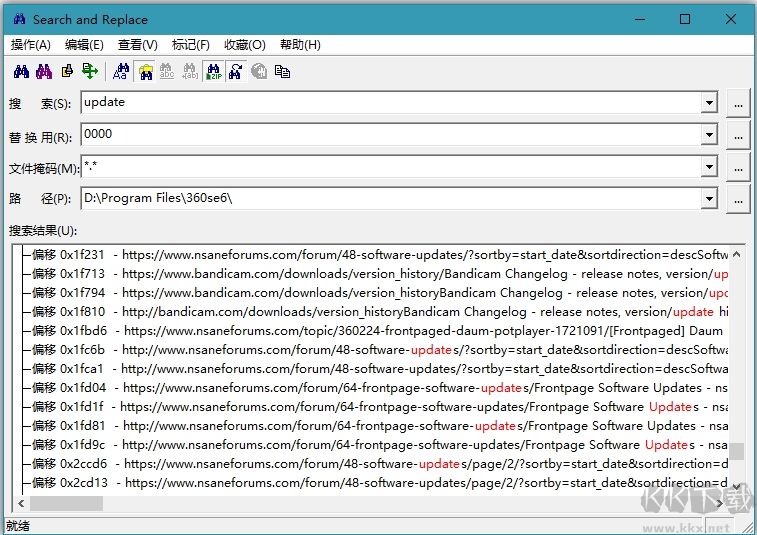Click the horizontal scrollbar thumb in results
The width and height of the screenshot is (757, 535).
[x=67, y=504]
